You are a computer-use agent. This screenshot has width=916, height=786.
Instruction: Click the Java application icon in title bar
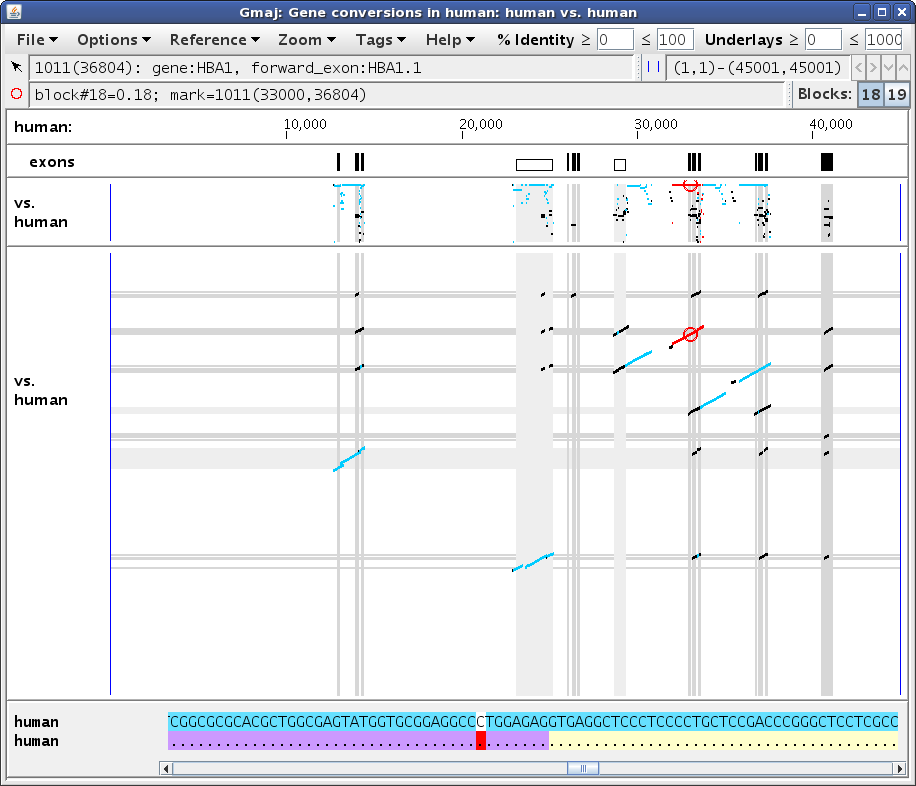[14, 12]
